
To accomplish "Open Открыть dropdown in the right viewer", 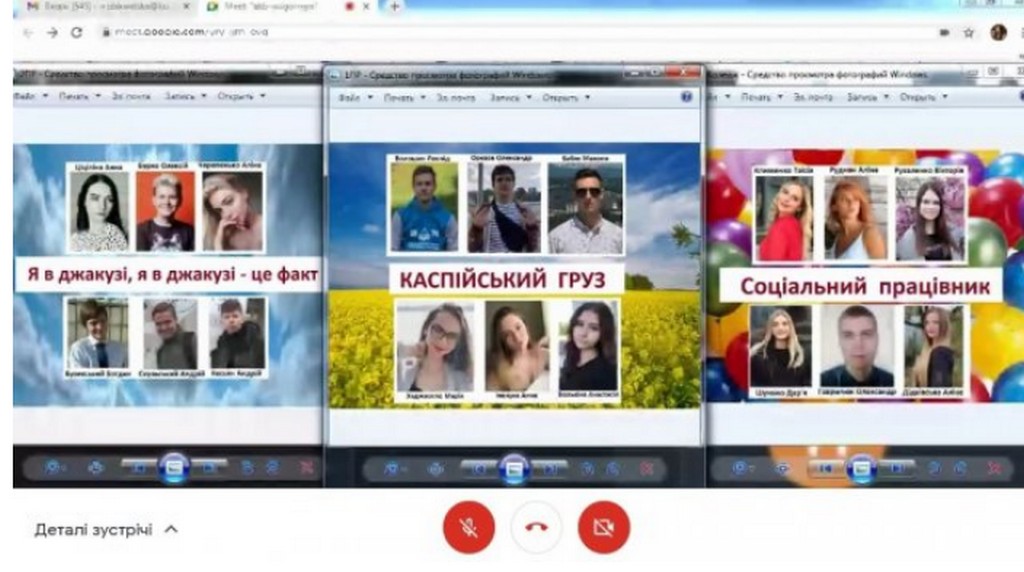I will [922, 97].
